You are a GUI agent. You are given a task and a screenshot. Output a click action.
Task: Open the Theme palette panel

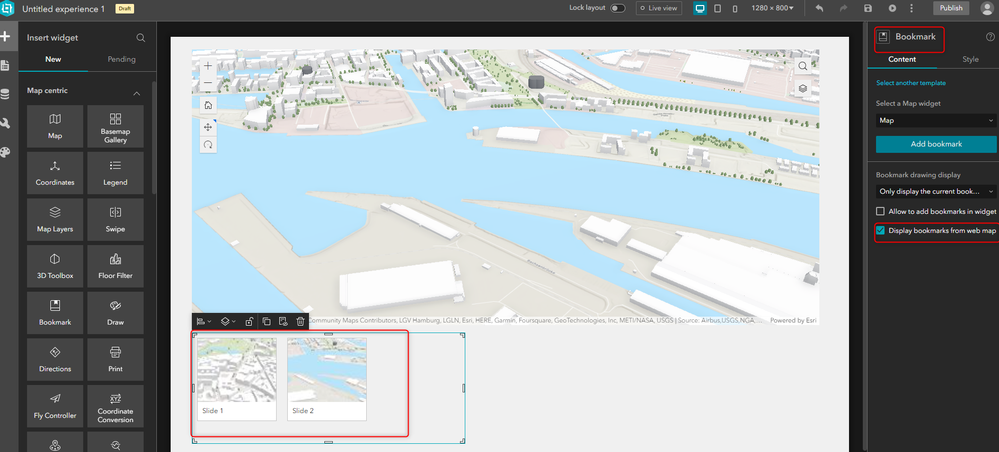(x=6, y=153)
